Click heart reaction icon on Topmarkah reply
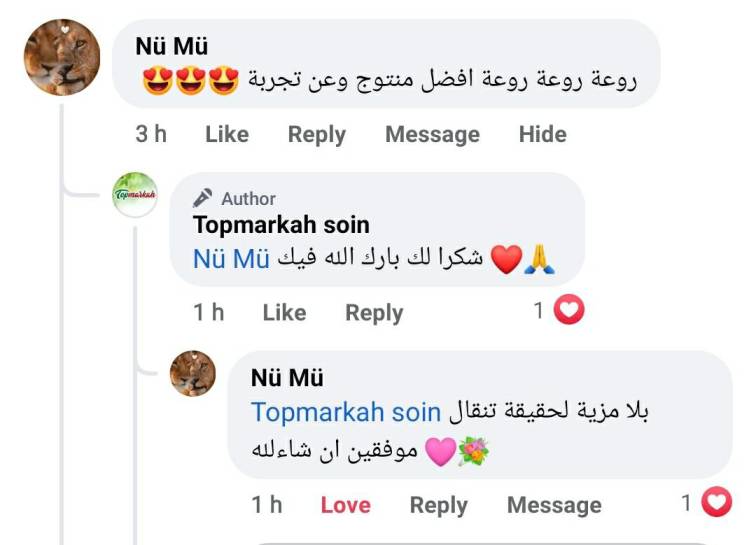This screenshot has width=756, height=545. pyautogui.click(x=569, y=311)
